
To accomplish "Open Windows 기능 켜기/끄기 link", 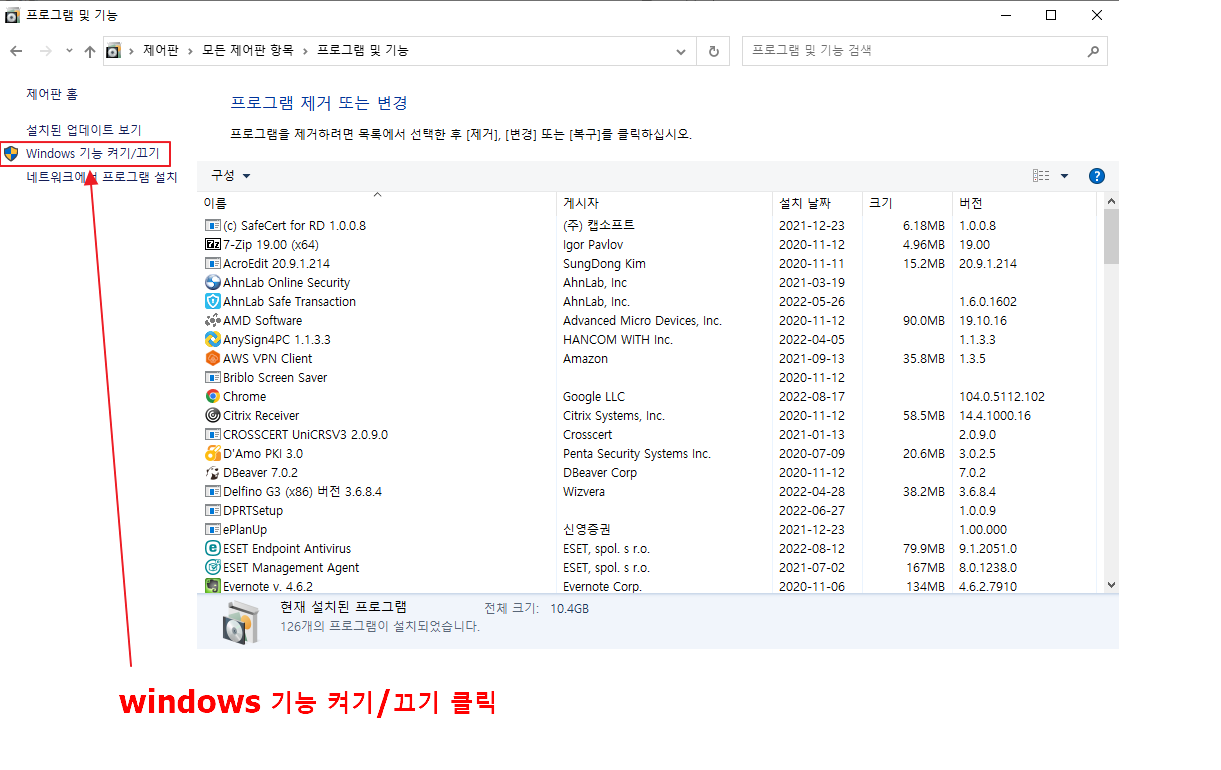I will point(93,153).
